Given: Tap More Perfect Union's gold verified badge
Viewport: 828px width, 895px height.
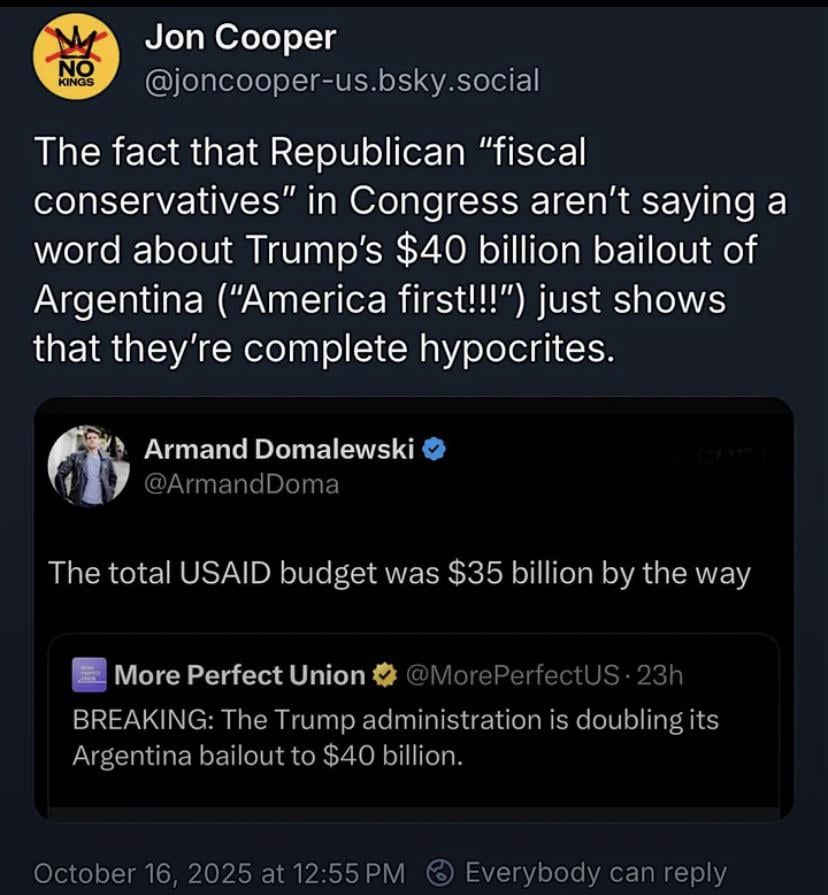Looking at the screenshot, I should pyautogui.click(x=383, y=676).
